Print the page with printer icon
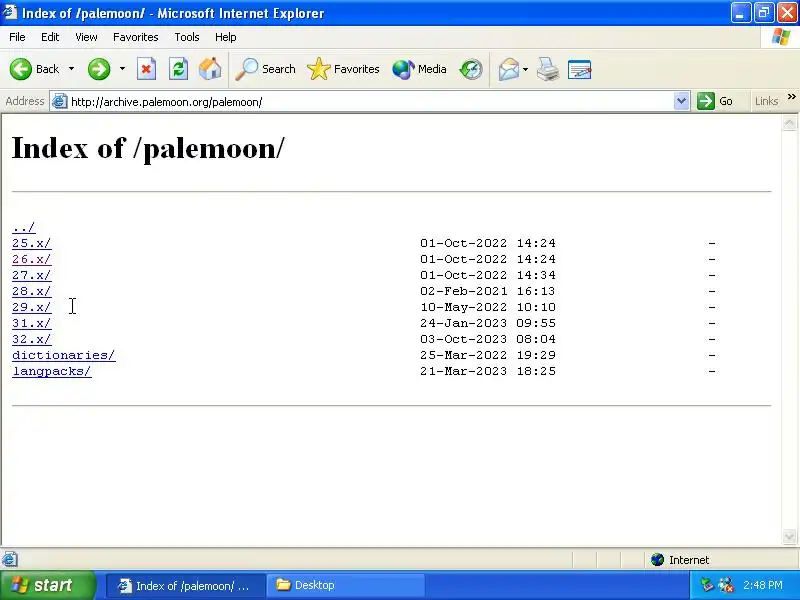Image resolution: width=800 pixels, height=600 pixels. click(x=548, y=69)
